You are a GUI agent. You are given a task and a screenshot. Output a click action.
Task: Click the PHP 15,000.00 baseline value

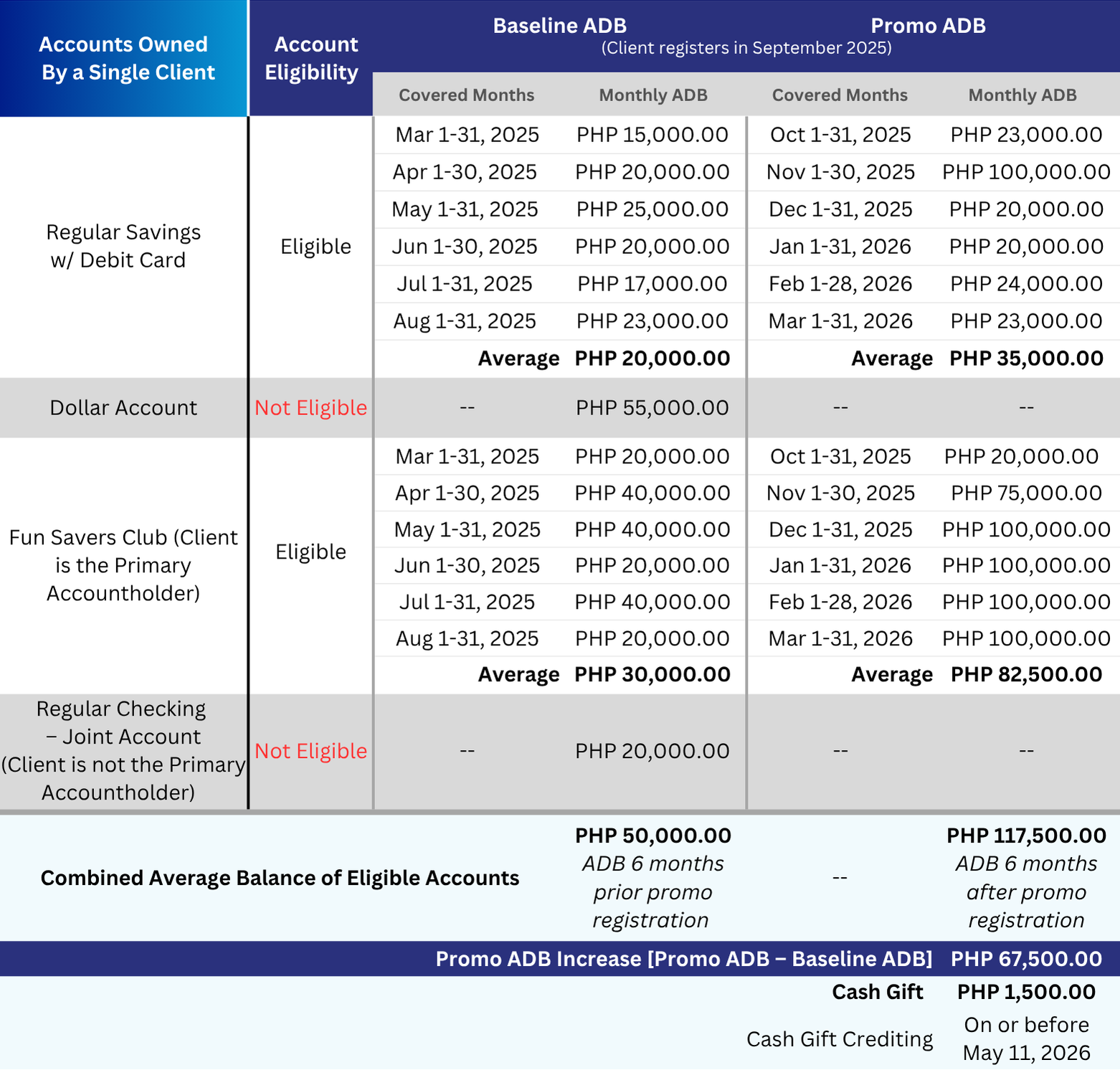tap(652, 135)
